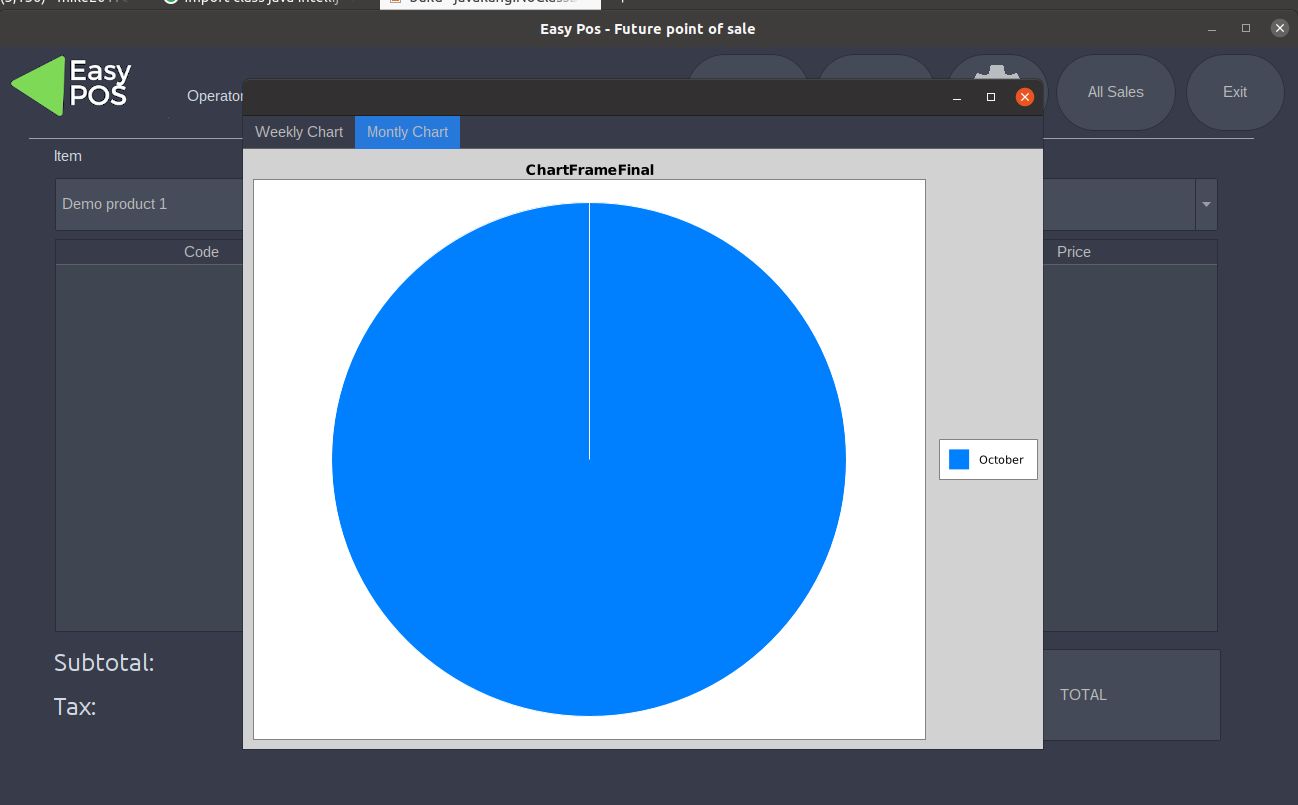1298x805 pixels.
Task: Select the Montly Chart tab
Action: (x=407, y=132)
